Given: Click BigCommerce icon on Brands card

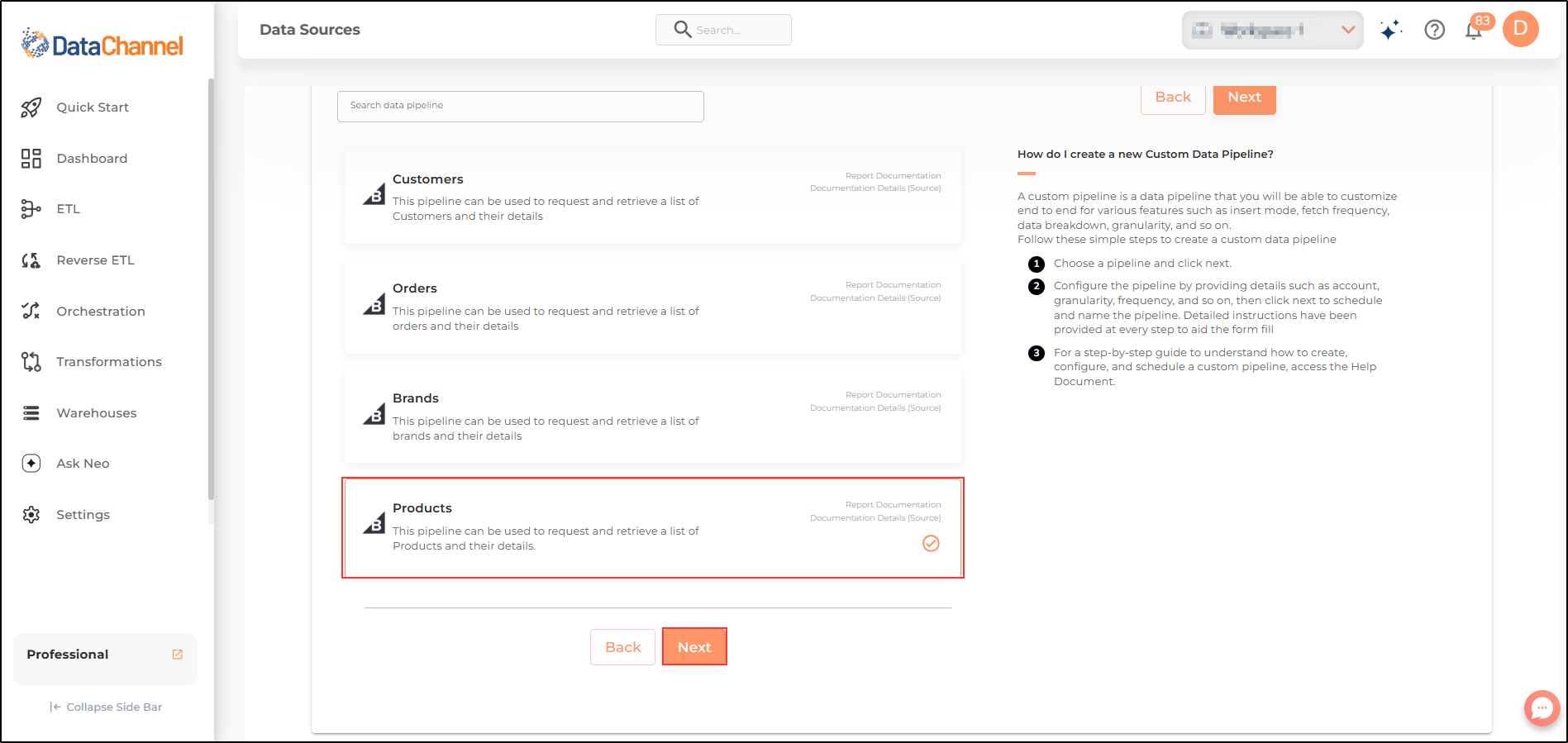Looking at the screenshot, I should coord(374,413).
